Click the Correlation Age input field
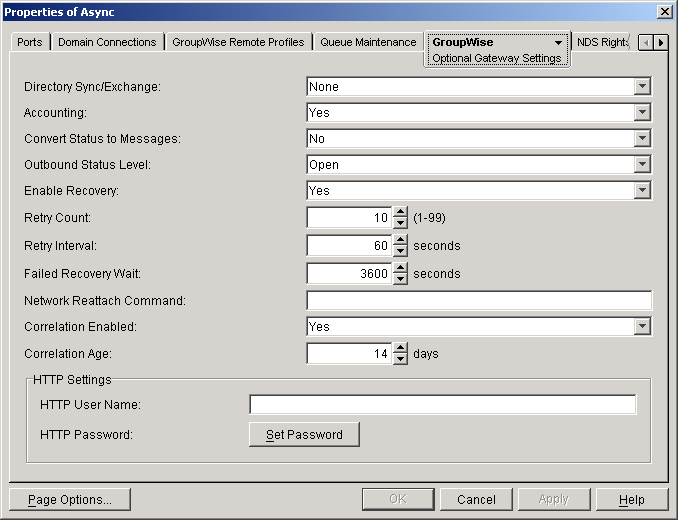This screenshot has height=520, width=678. click(349, 354)
